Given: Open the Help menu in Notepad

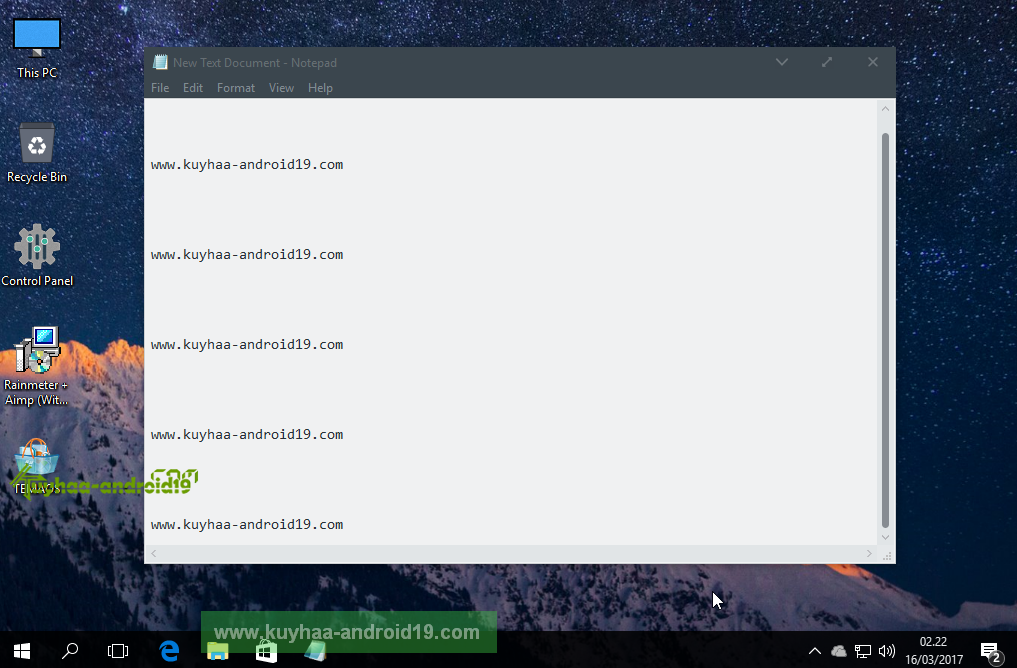Looking at the screenshot, I should tap(320, 88).
